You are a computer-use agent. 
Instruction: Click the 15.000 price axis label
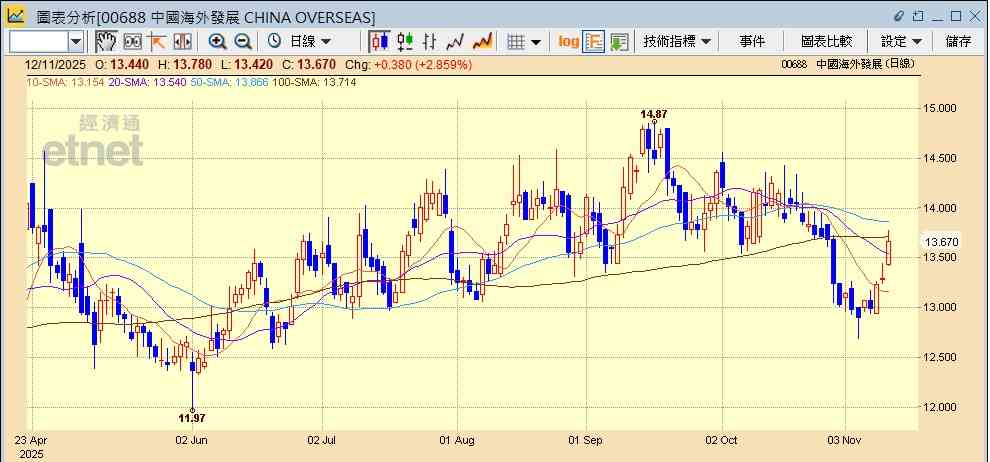(940, 108)
